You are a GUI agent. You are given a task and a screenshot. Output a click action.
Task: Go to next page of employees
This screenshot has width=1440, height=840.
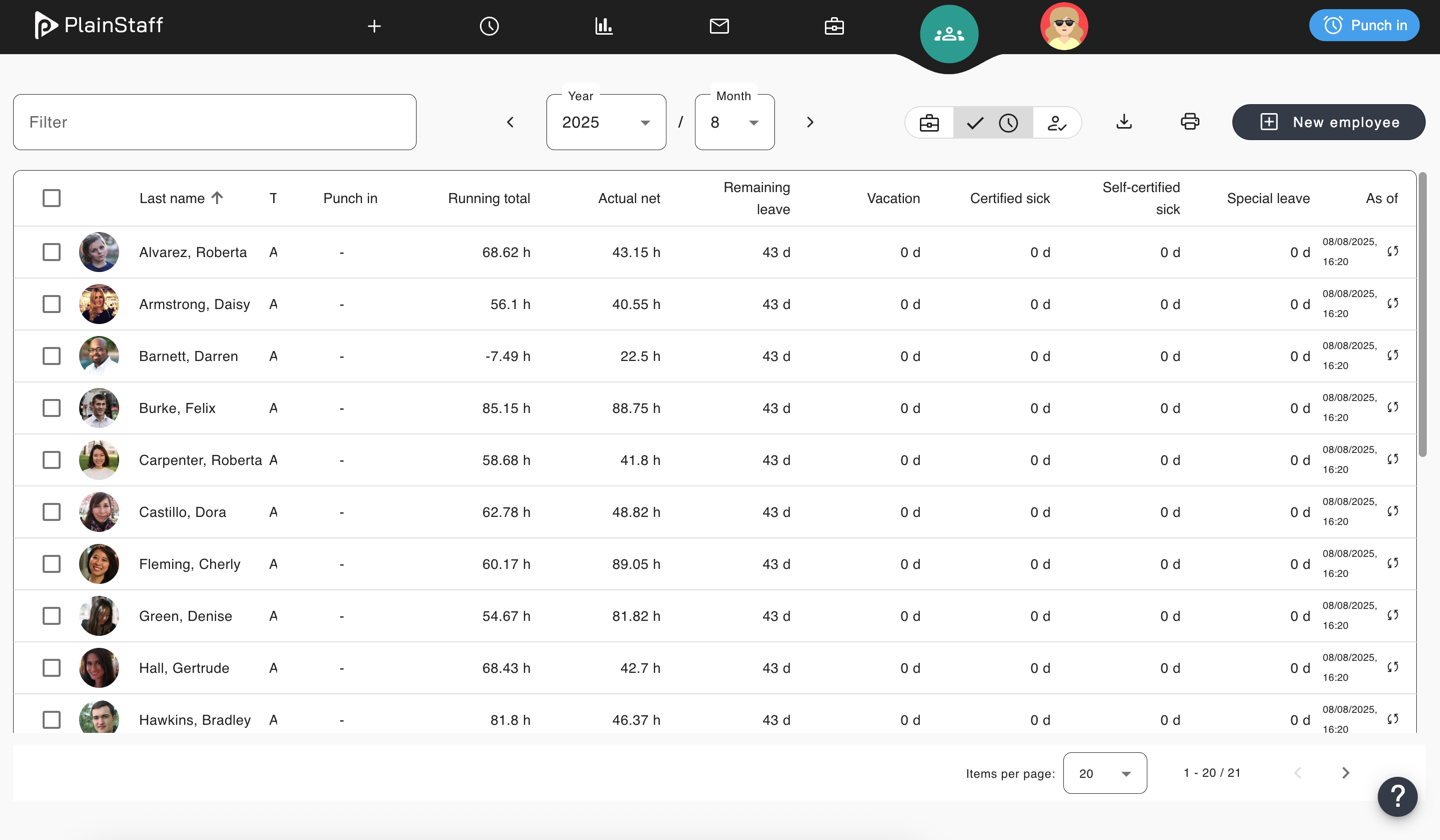click(x=1346, y=773)
